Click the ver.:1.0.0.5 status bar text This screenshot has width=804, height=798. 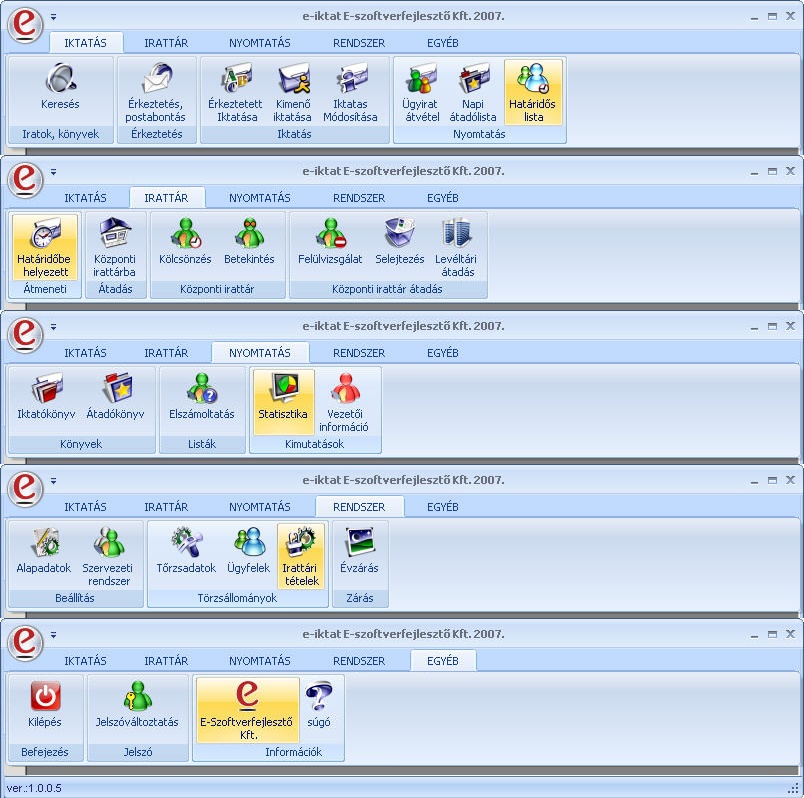(x=34, y=788)
